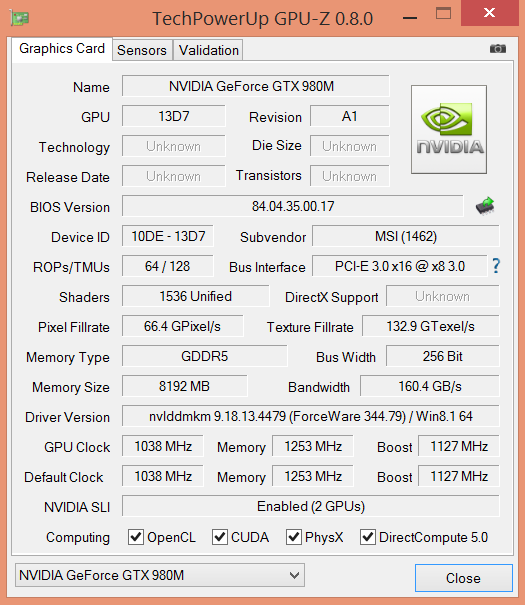Toggle the OpenCL checkbox

tap(136, 537)
